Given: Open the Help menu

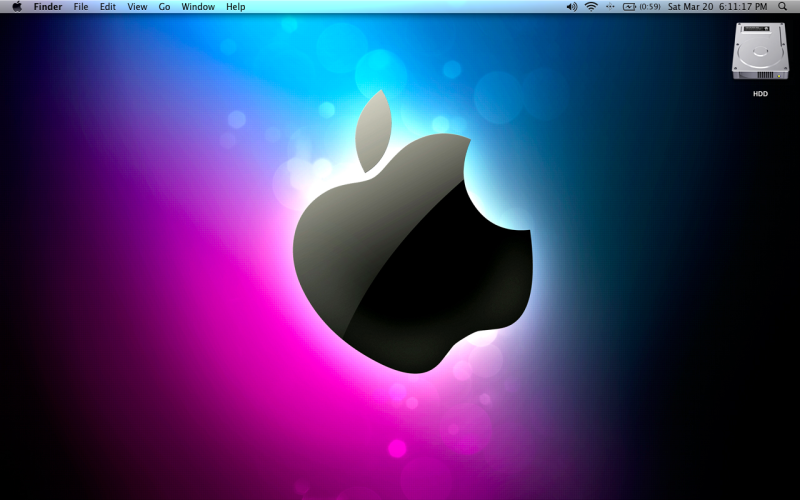Looking at the screenshot, I should (x=236, y=7).
